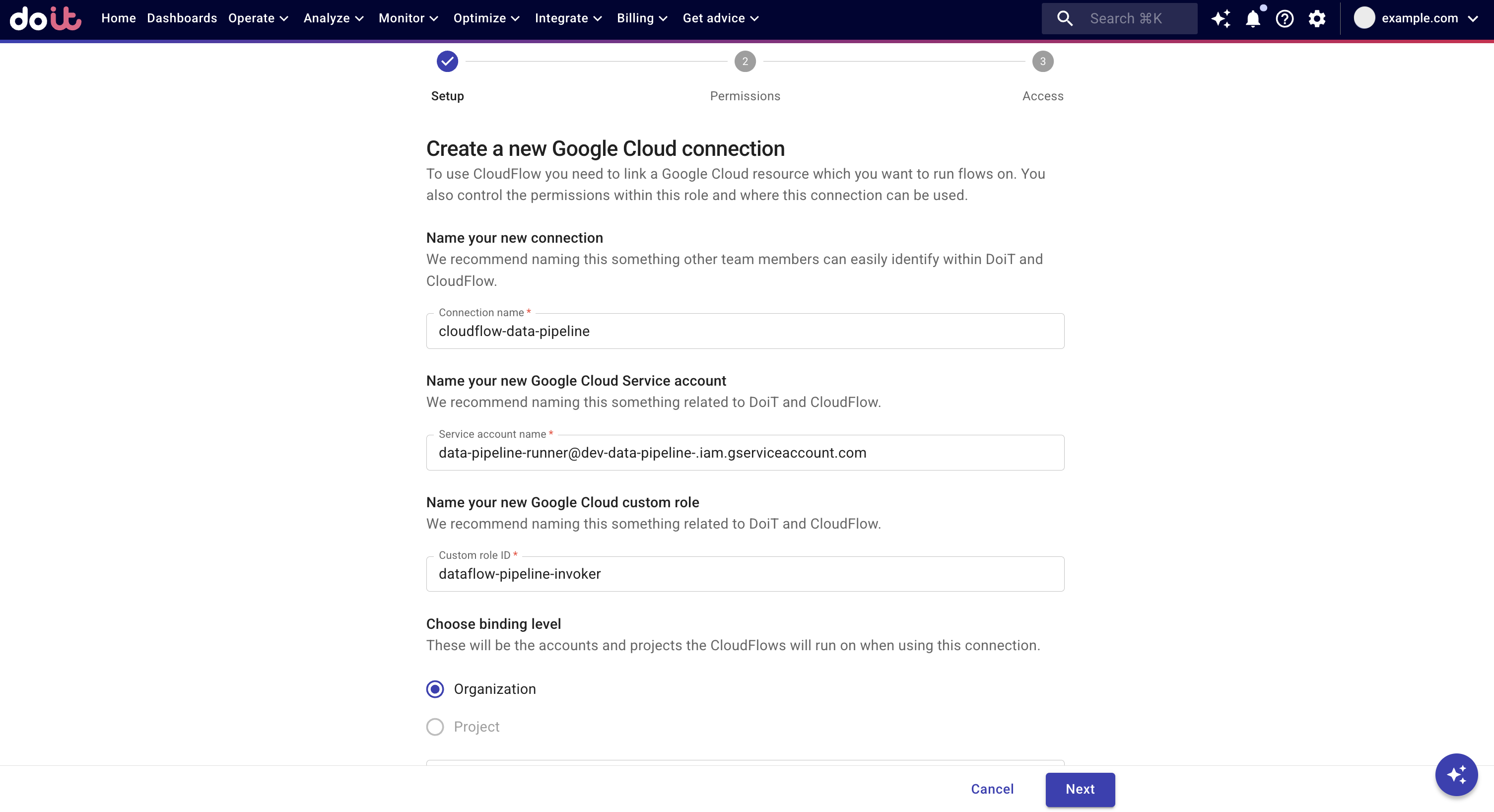The width and height of the screenshot is (1494, 812).
Task: Open the AI assistant sparkles icon in navbar
Action: pyautogui.click(x=1222, y=18)
